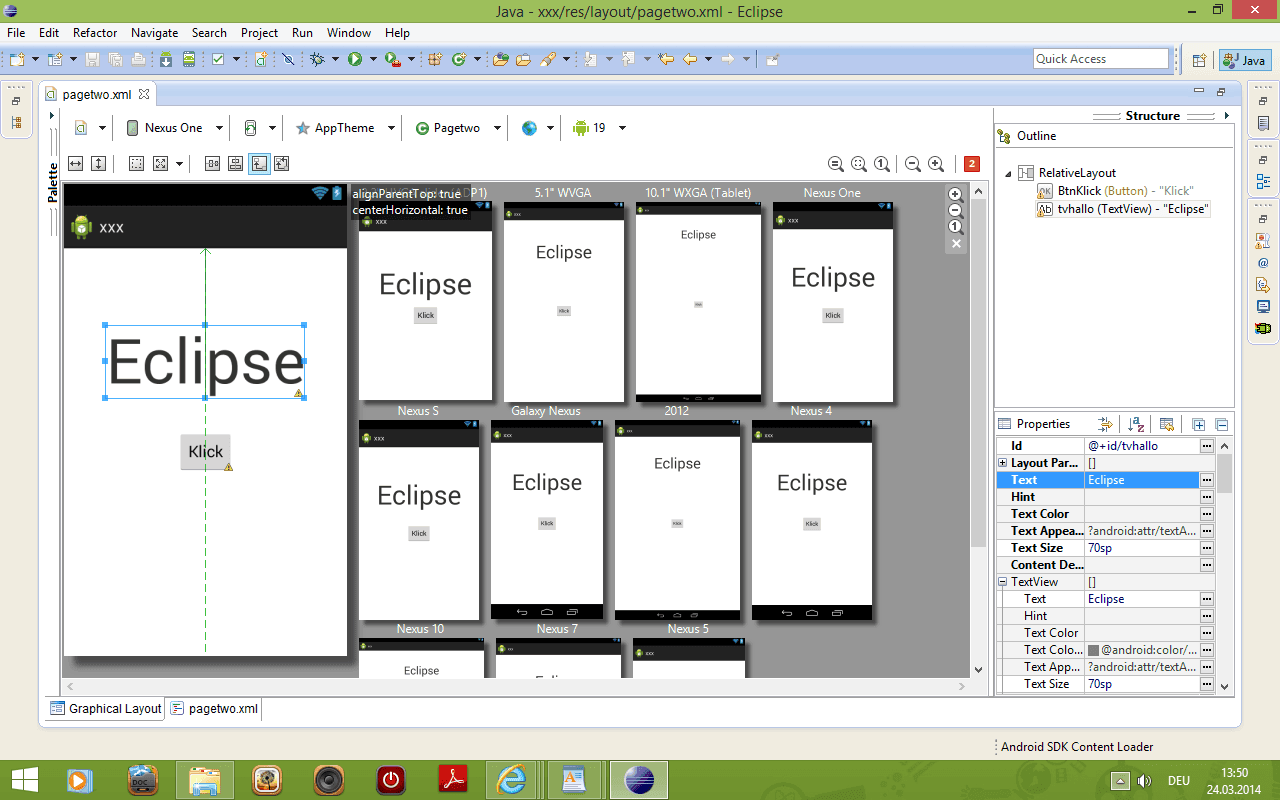Toggle the selected align top-left layout icon

[259, 164]
